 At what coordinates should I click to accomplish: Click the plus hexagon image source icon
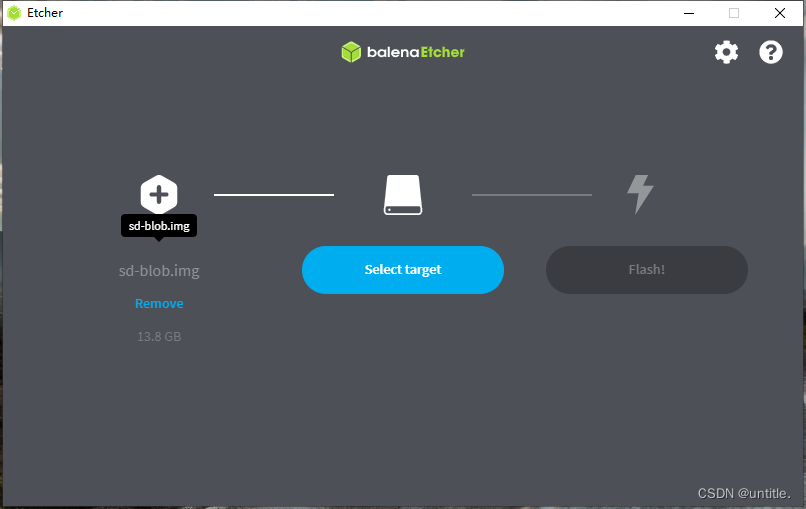coord(159,194)
